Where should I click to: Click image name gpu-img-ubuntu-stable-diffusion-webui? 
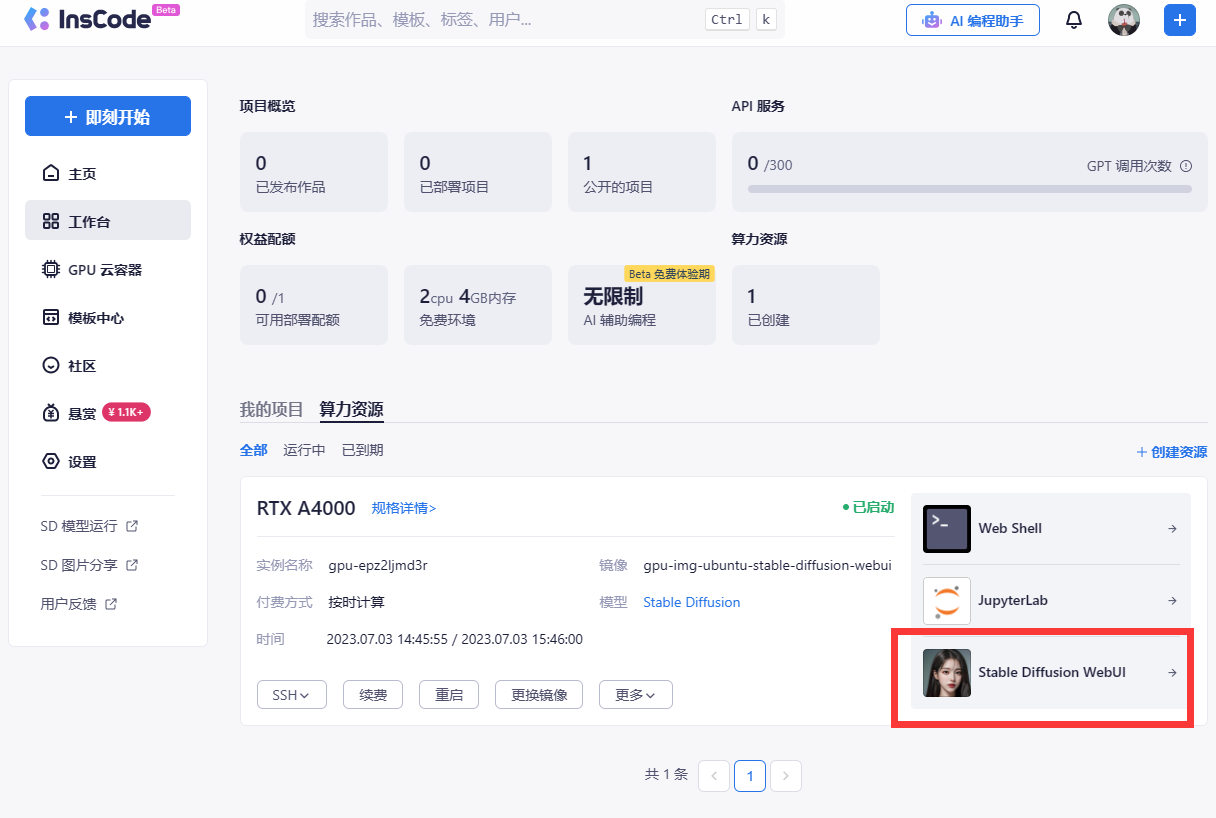(x=767, y=565)
